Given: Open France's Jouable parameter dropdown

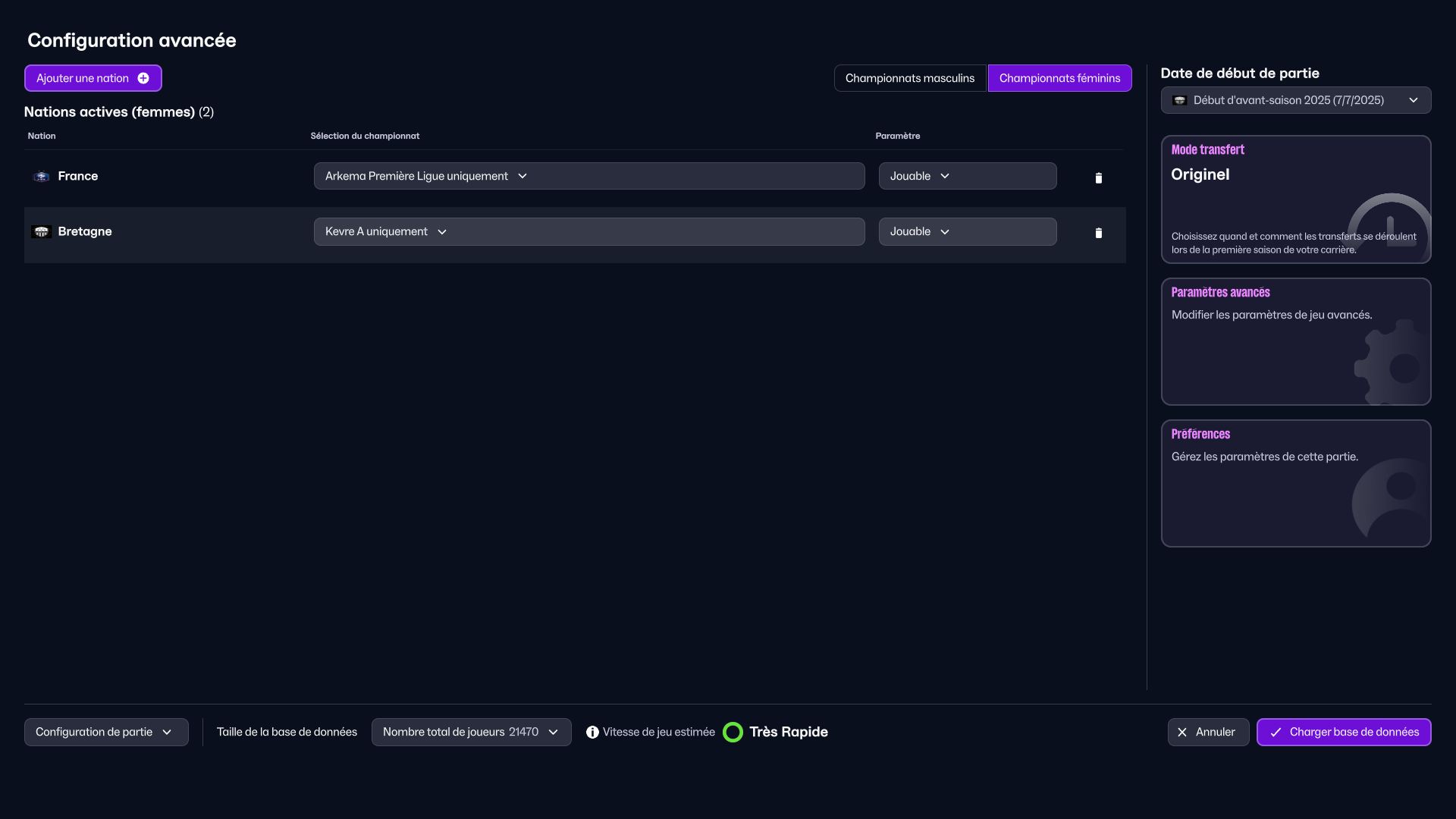Looking at the screenshot, I should coord(968,176).
